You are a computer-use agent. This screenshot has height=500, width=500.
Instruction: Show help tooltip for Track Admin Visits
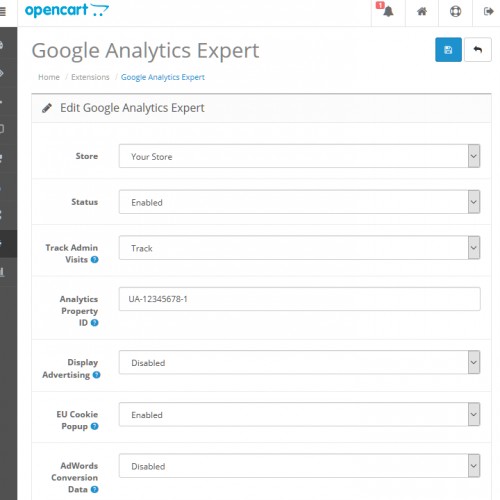[95, 259]
